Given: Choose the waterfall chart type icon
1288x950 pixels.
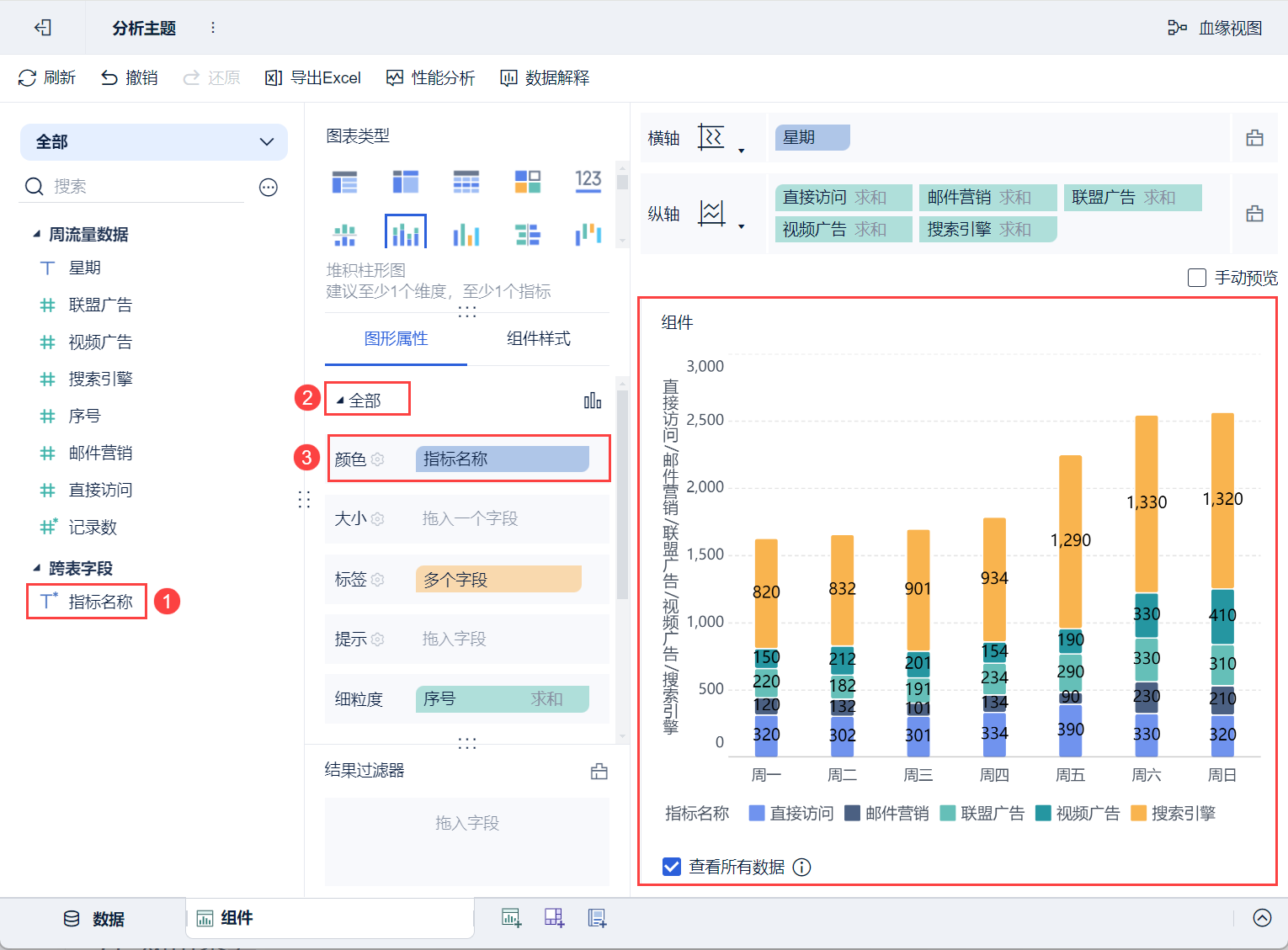Looking at the screenshot, I should click(x=588, y=235).
